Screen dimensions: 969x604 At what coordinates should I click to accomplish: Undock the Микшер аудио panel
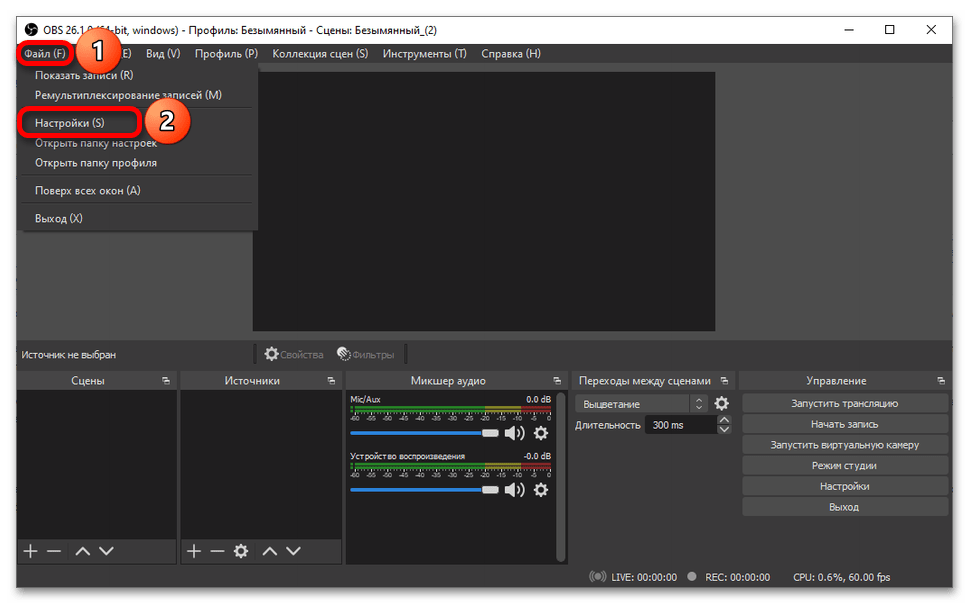coord(557,381)
